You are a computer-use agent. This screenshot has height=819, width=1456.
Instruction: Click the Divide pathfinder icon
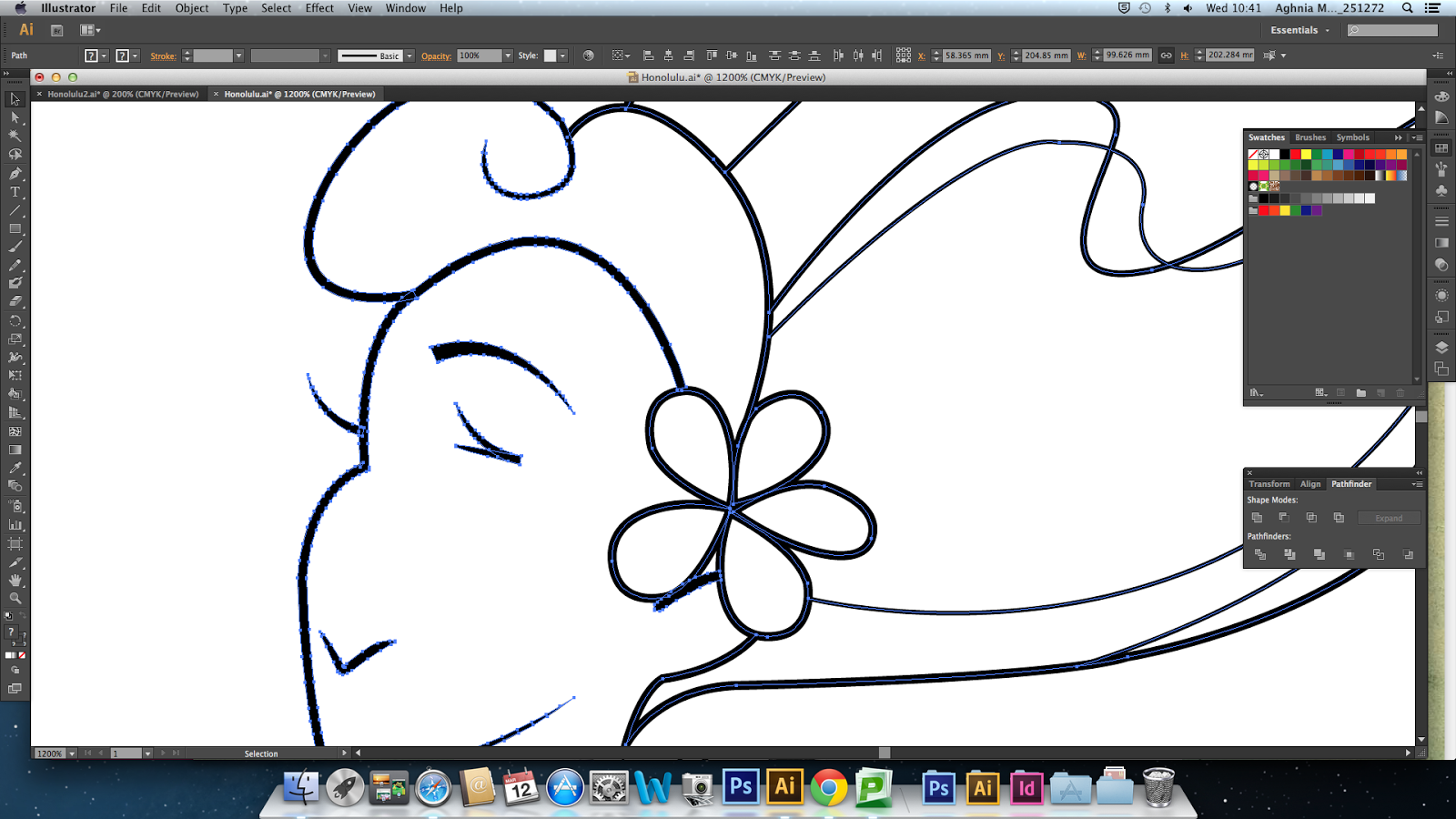coord(1260,554)
